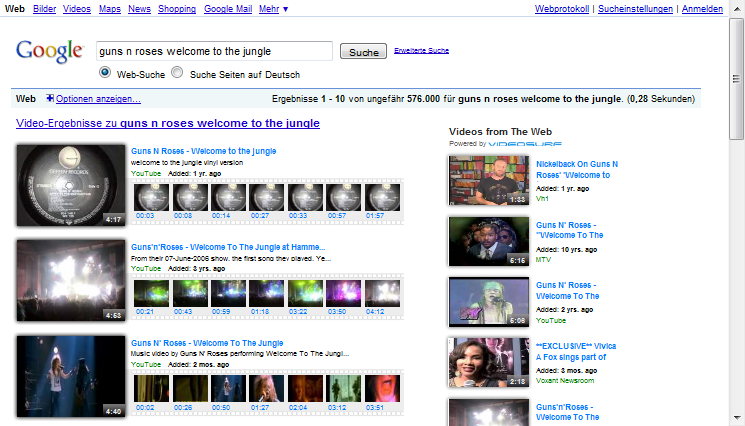Jump to 02:04 frame in music video
This screenshot has height=426, width=745.
coord(305,388)
